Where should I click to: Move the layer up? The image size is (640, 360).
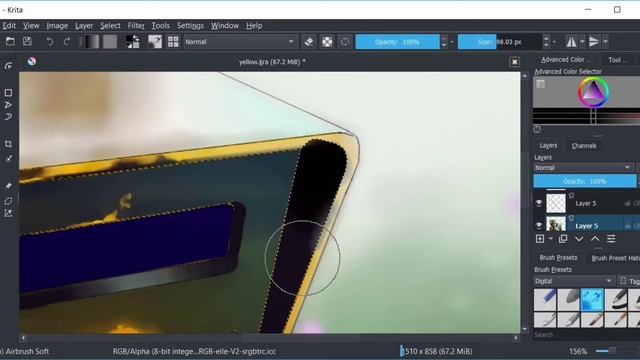tap(595, 239)
